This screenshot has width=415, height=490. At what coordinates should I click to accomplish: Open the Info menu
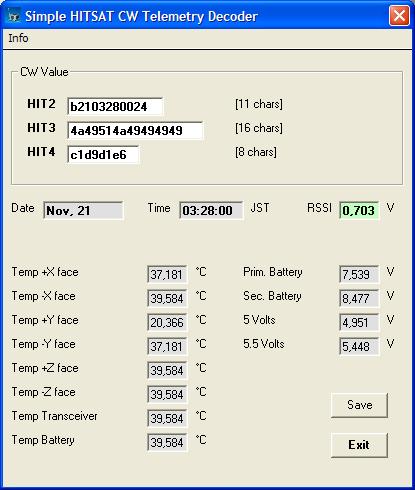click(x=18, y=38)
